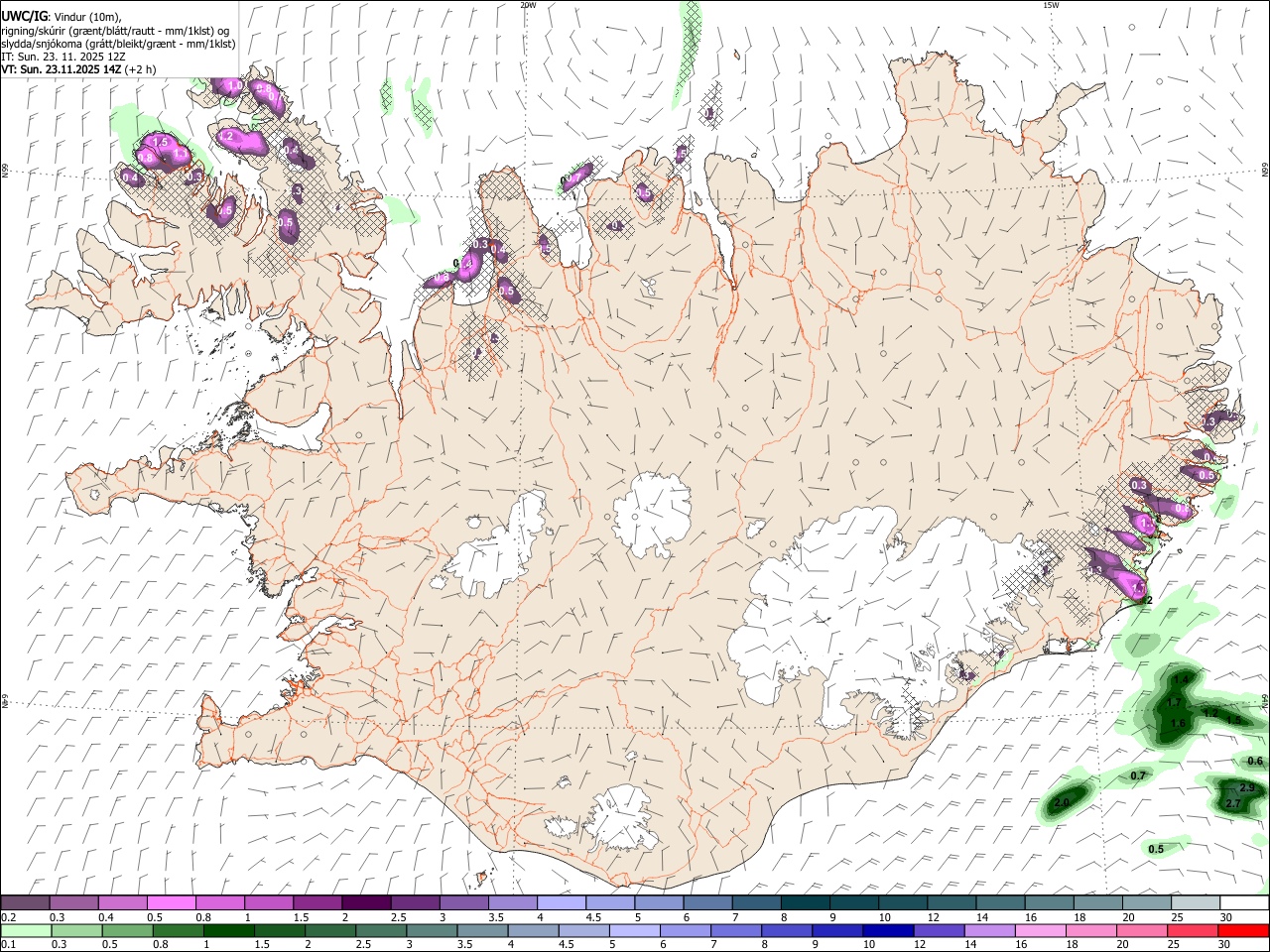This screenshot has height=952, width=1270.
Task: Click the 'UWC/IG' model title text
Action: 24,16
